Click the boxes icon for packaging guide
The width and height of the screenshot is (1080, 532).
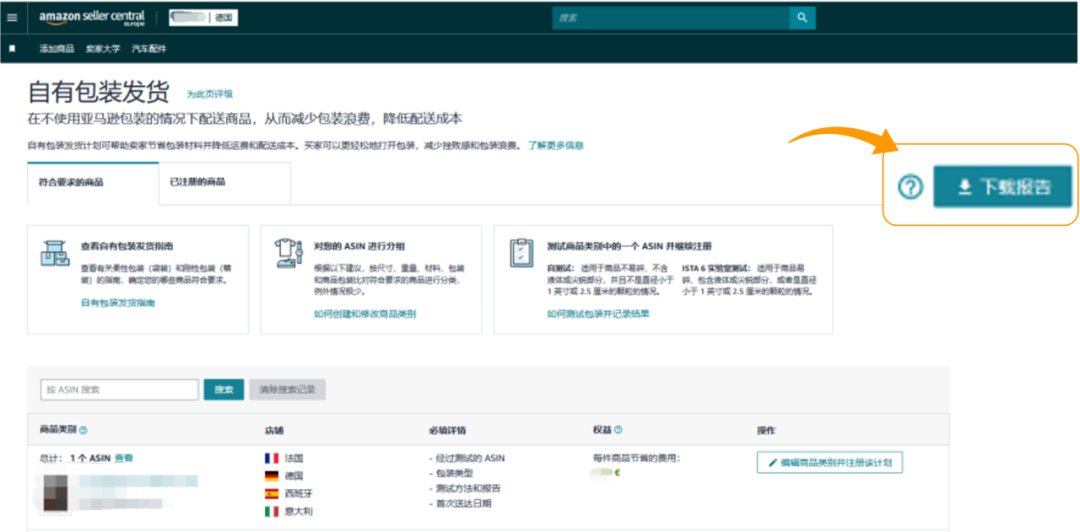[x=55, y=255]
